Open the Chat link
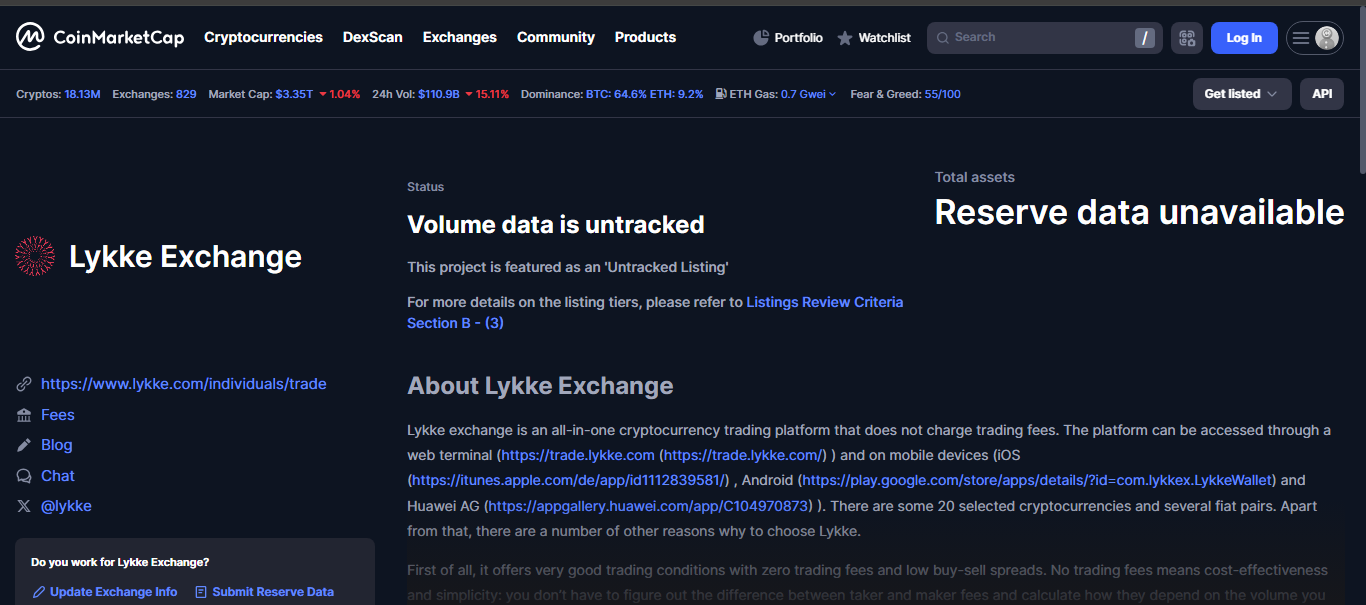Screen dimensions: 1366x605 (x=58, y=476)
